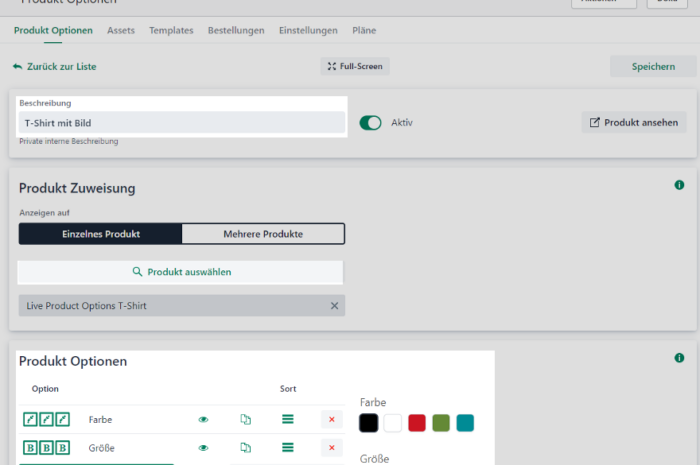Select Mehrere Produkte option
The height and width of the screenshot is (465, 700).
pyautogui.click(x=263, y=234)
